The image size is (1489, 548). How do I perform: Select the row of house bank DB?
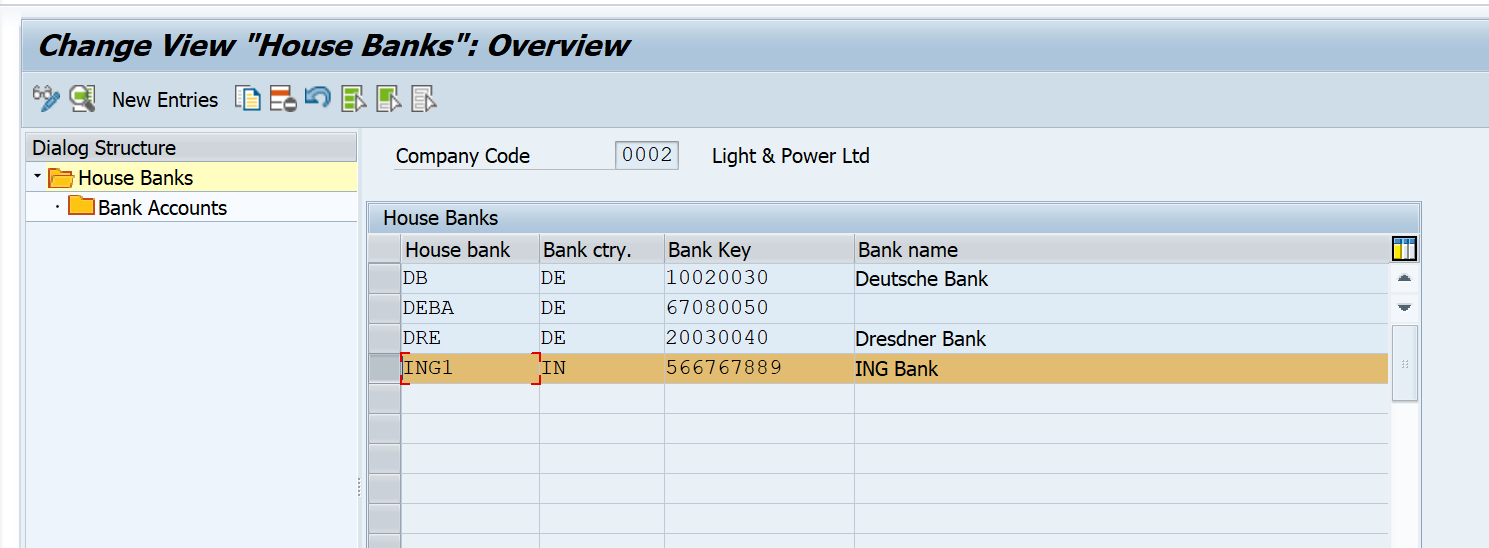(x=384, y=279)
